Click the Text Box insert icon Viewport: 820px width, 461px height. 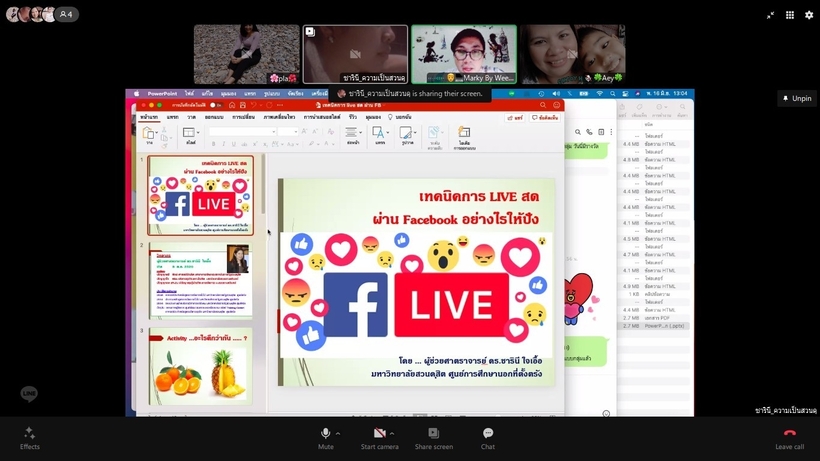378,133
